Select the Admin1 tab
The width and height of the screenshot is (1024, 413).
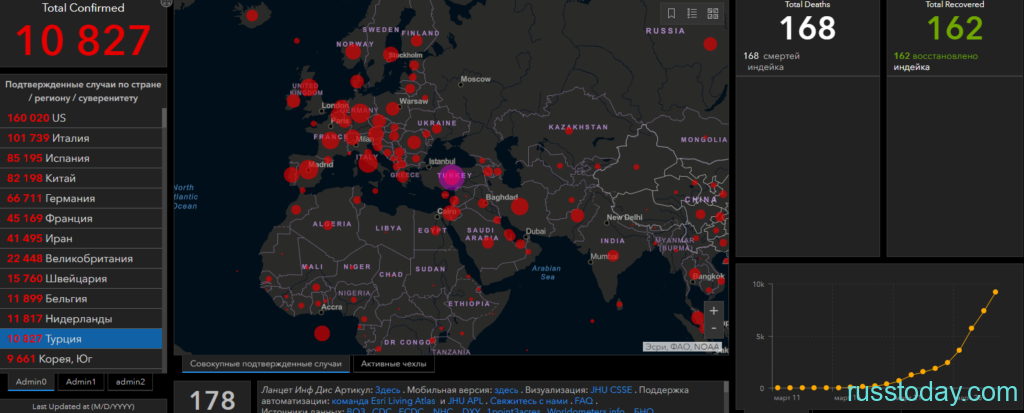81,382
